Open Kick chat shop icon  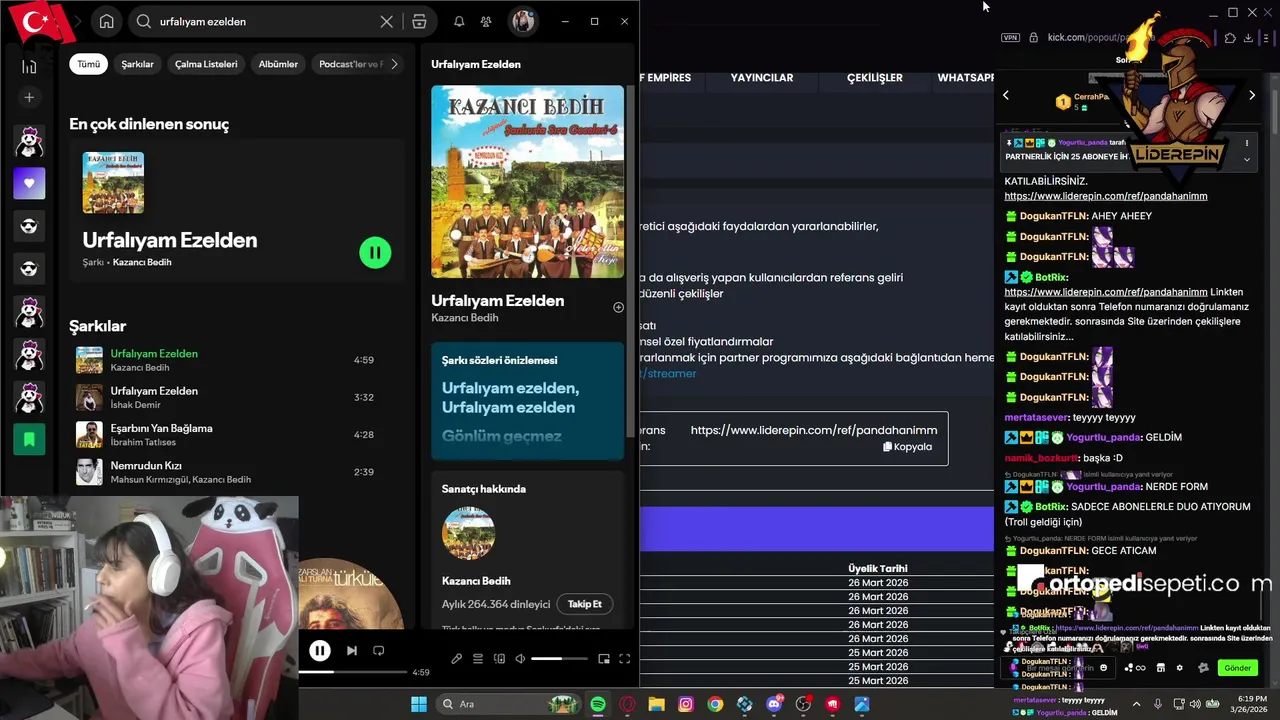pyautogui.click(x=1161, y=668)
